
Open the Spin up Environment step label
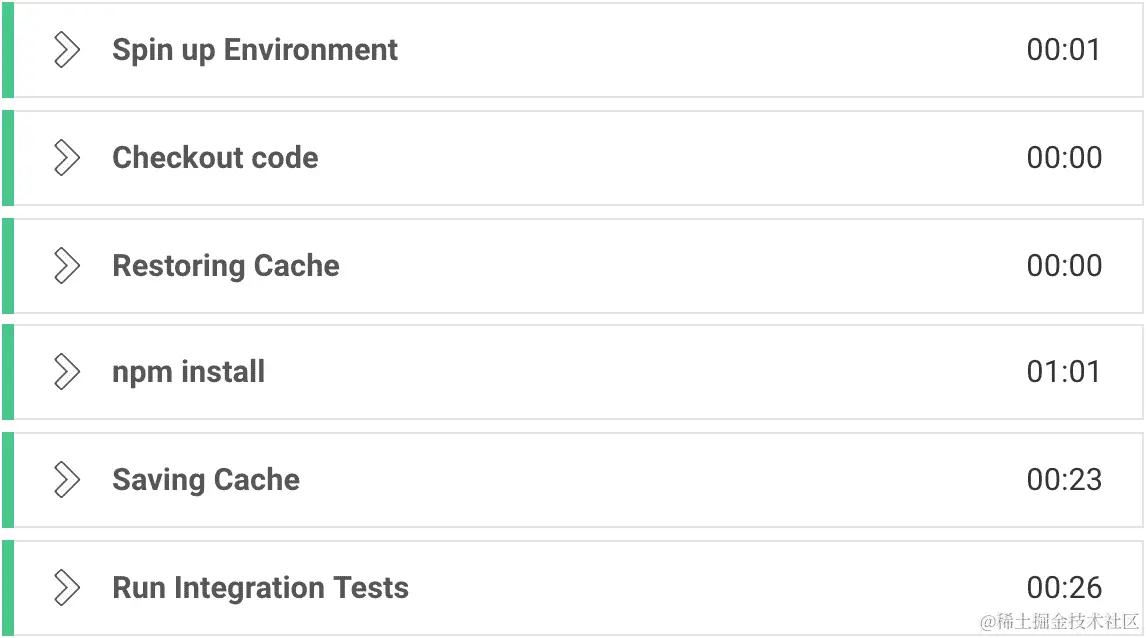pyautogui.click(x=255, y=50)
